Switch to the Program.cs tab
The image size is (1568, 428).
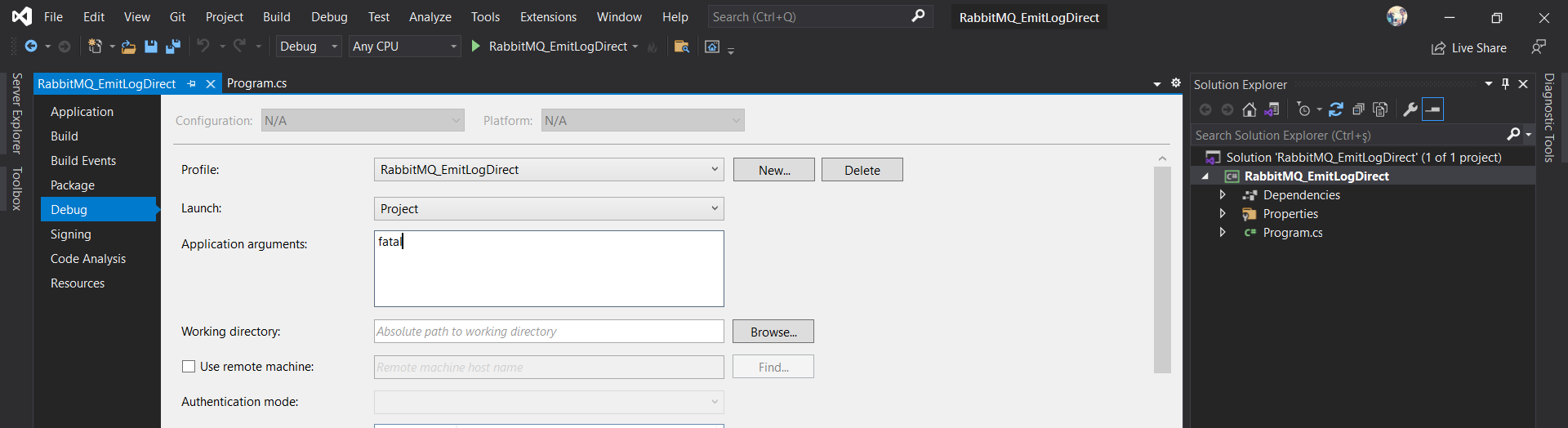256,83
